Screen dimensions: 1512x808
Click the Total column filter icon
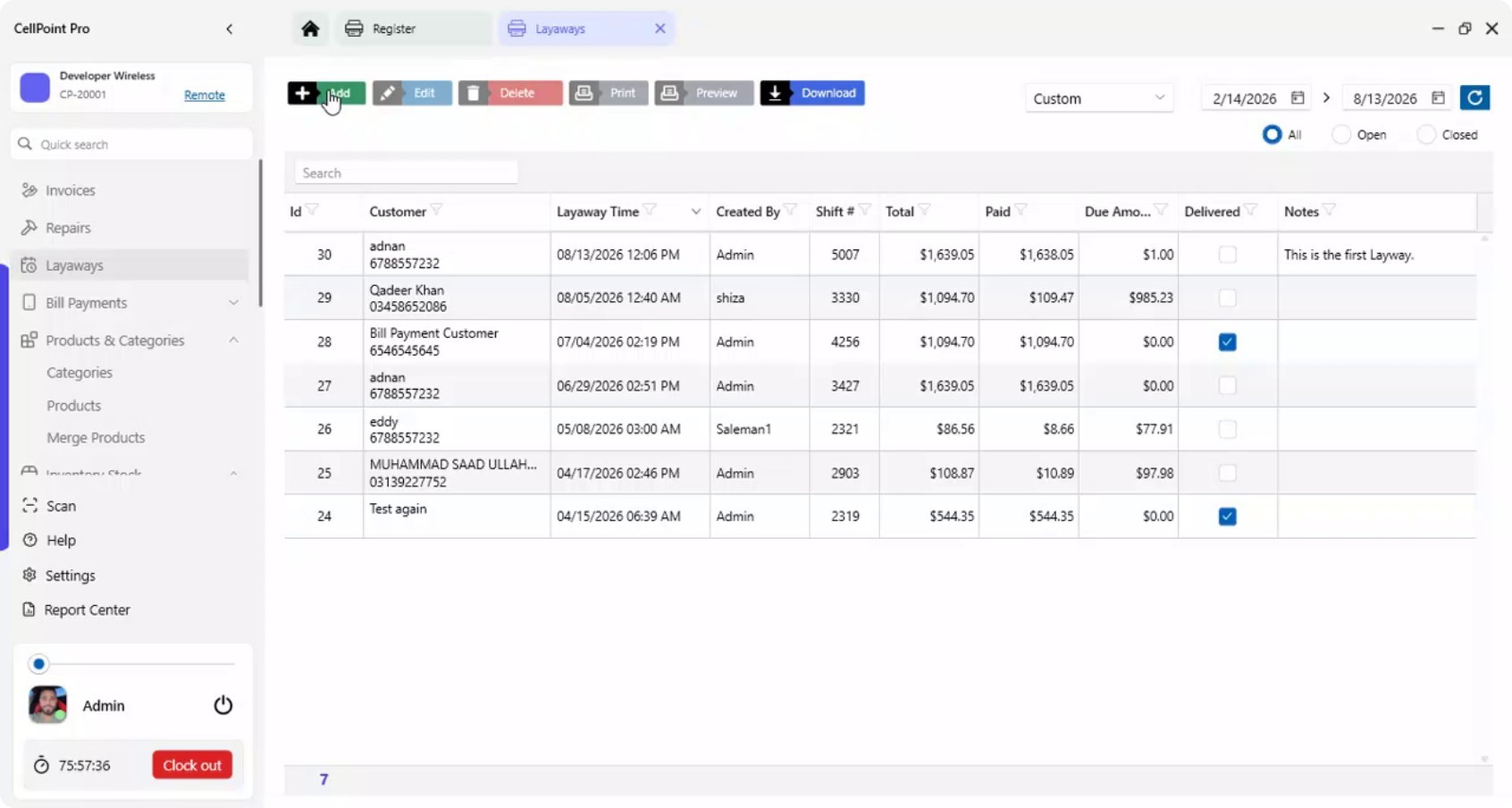[x=924, y=210]
